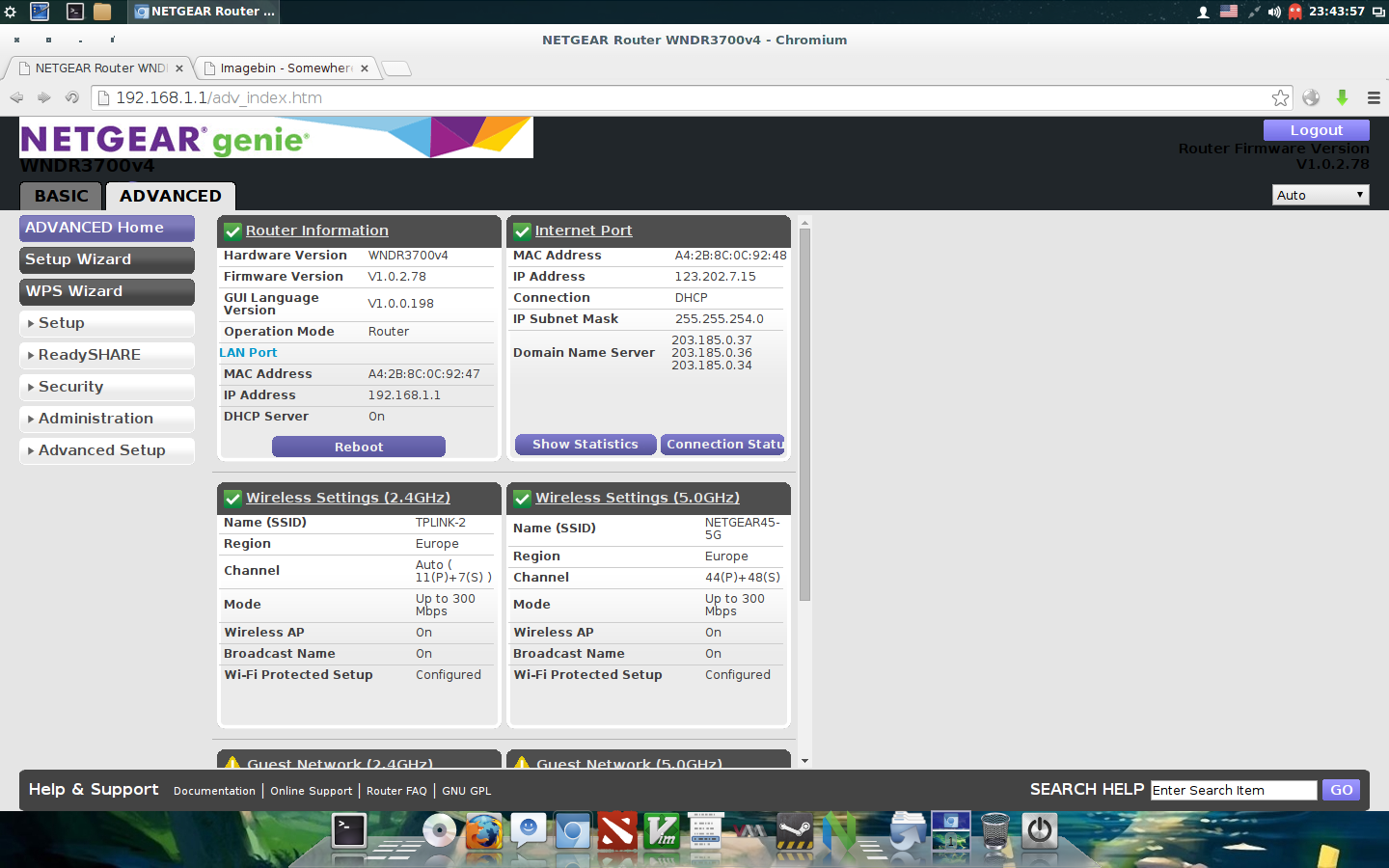This screenshot has width=1389, height=868.
Task: Expand the ReadySHARE sidebar section
Action: (x=107, y=355)
